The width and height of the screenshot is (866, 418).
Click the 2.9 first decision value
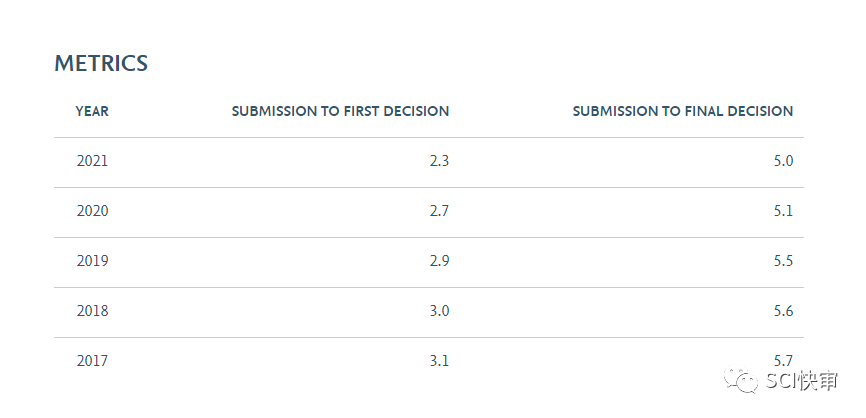pyautogui.click(x=439, y=261)
